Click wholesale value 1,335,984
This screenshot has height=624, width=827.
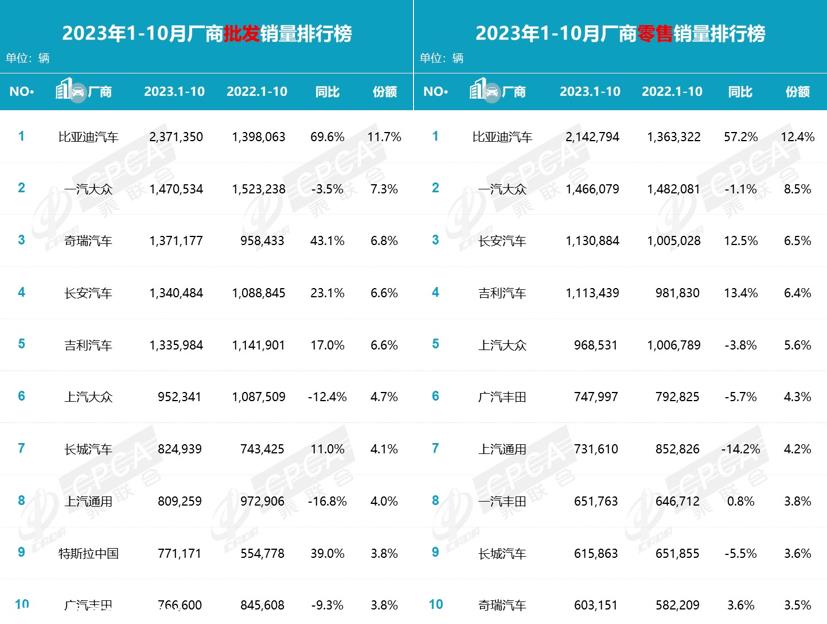pyautogui.click(x=176, y=345)
